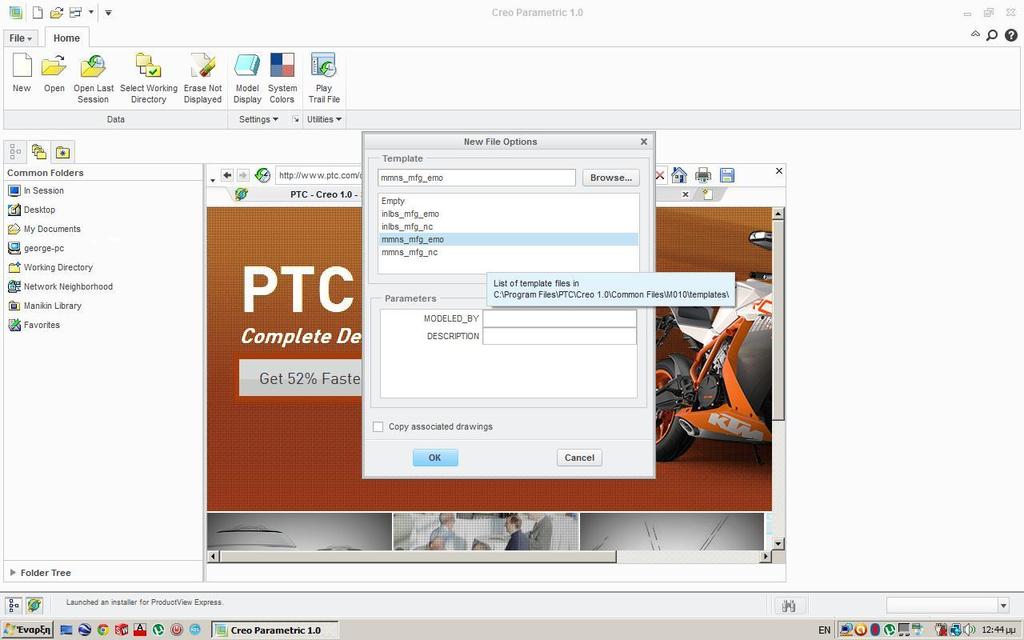Open the windows dropdown arrow in quick access toolbar

91,12
